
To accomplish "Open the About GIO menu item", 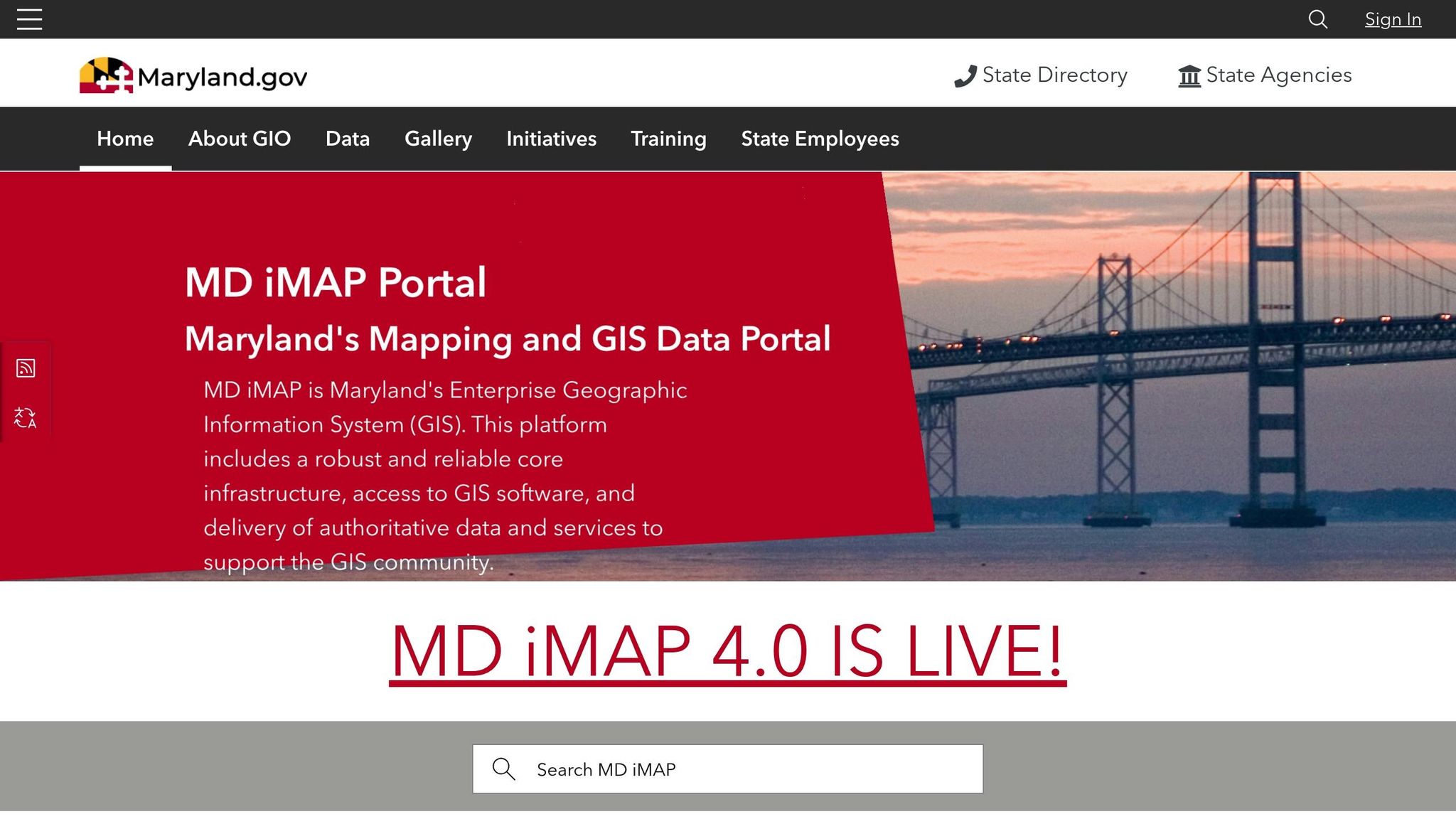I will tap(240, 139).
